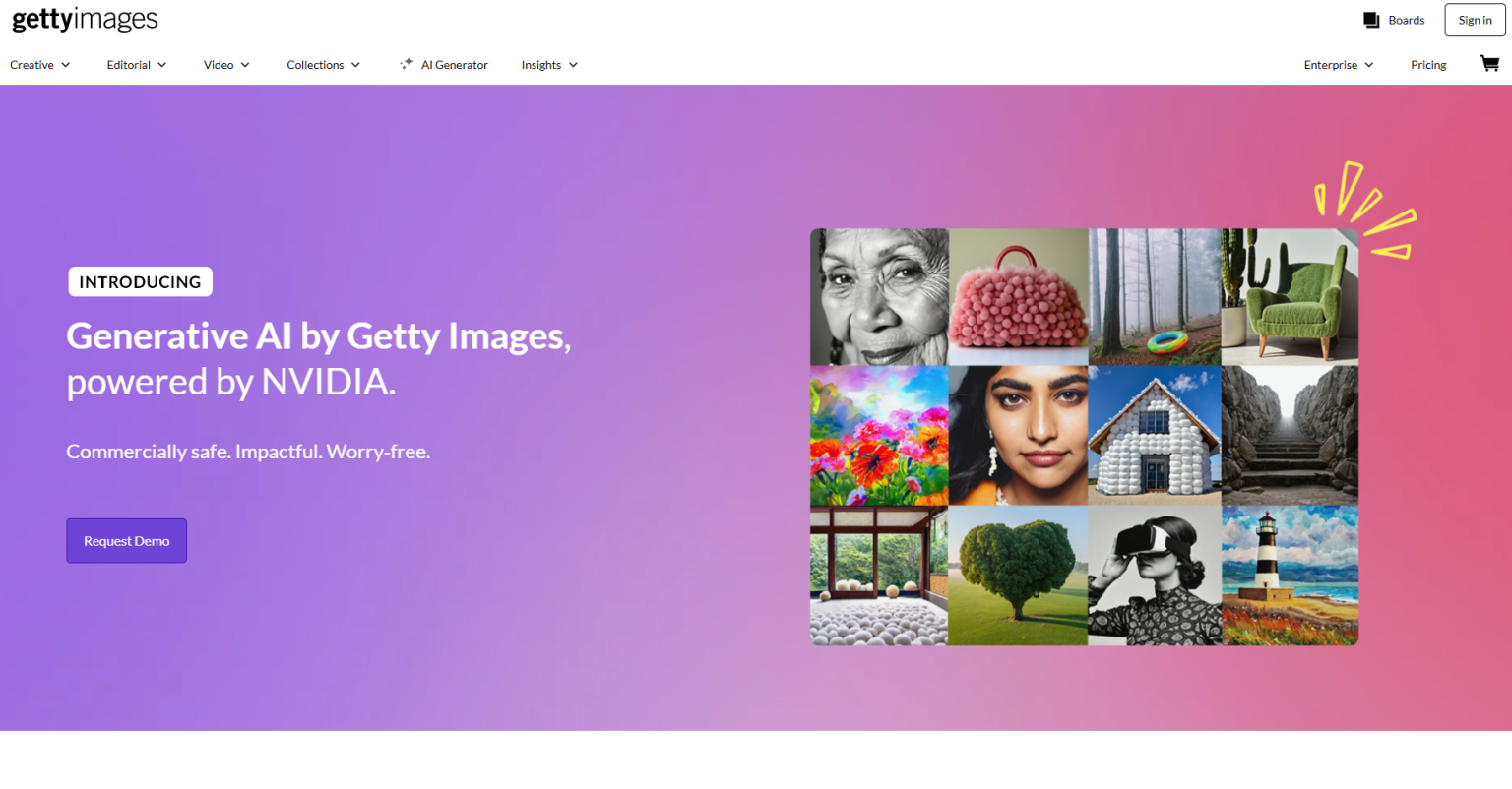Expand the Insights menu
This screenshot has width=1512, height=789.
click(549, 65)
